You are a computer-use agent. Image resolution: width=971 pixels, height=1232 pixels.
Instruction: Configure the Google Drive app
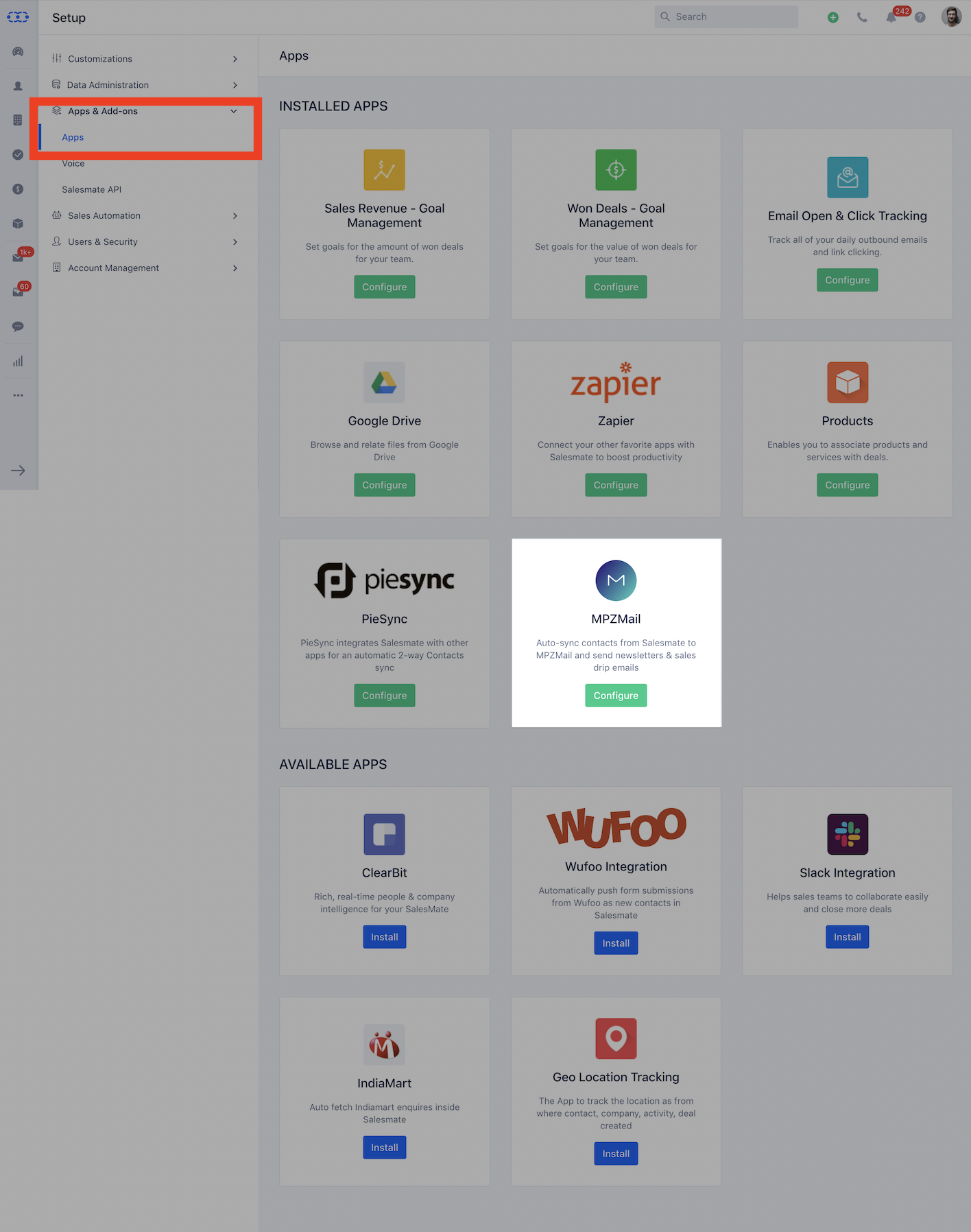[384, 485]
